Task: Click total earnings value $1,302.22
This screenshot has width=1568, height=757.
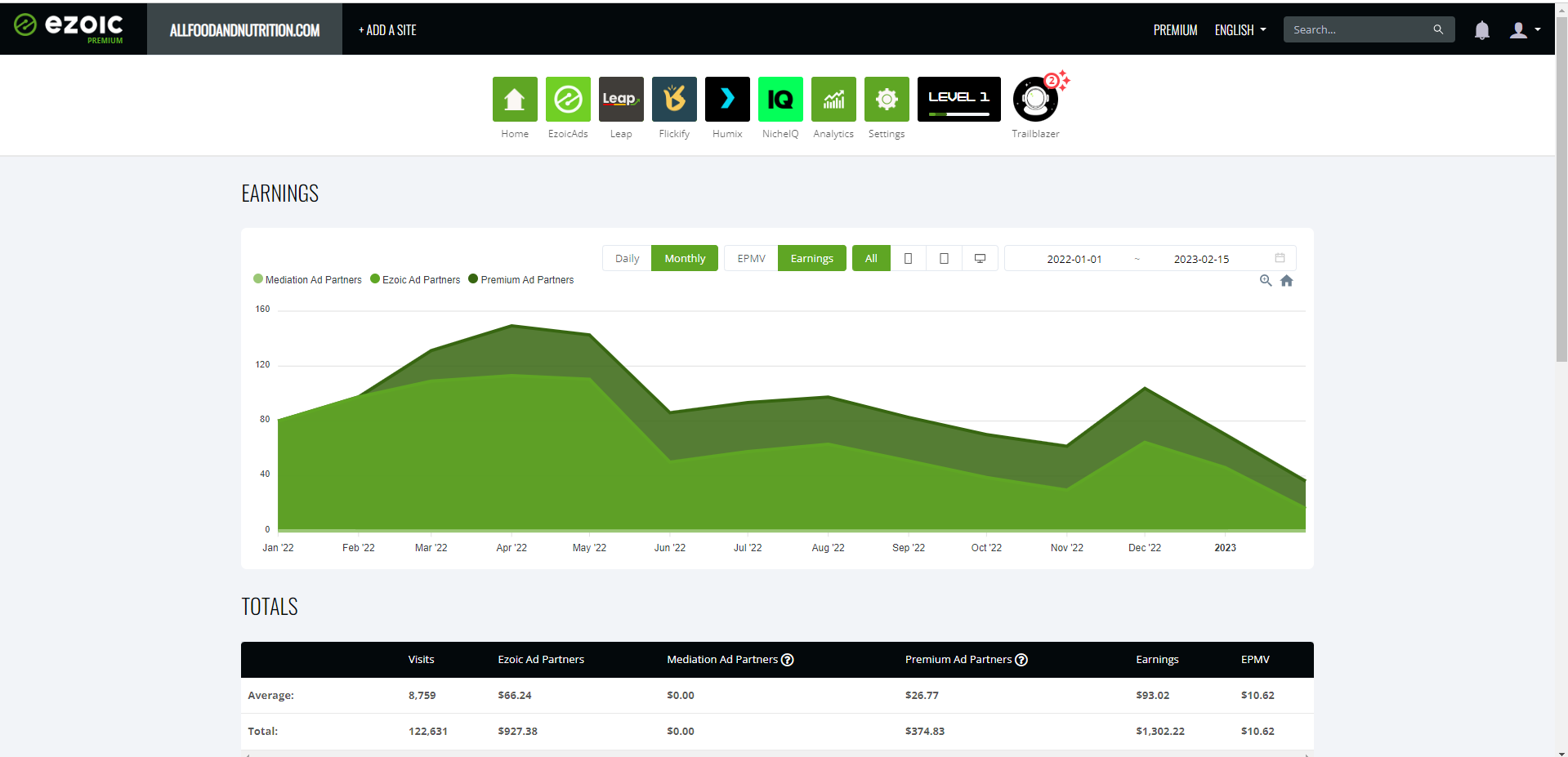Action: [x=1159, y=731]
